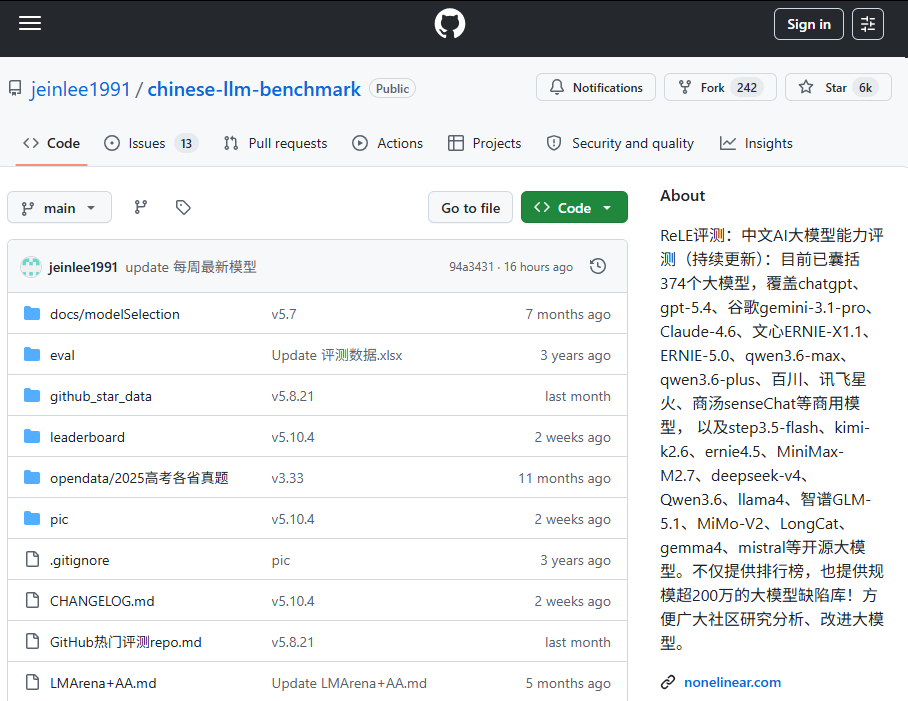Click the Star count 6k
This screenshot has height=701, width=908.
pyautogui.click(x=865, y=87)
